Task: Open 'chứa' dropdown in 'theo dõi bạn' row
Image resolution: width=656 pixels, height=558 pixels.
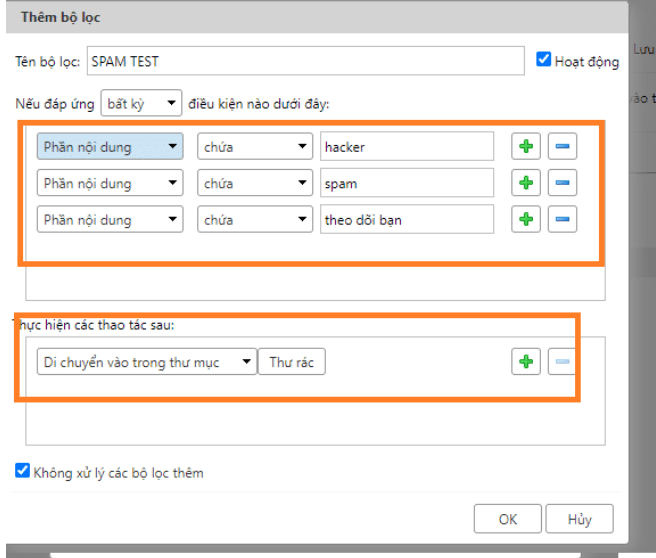Action: tap(255, 219)
